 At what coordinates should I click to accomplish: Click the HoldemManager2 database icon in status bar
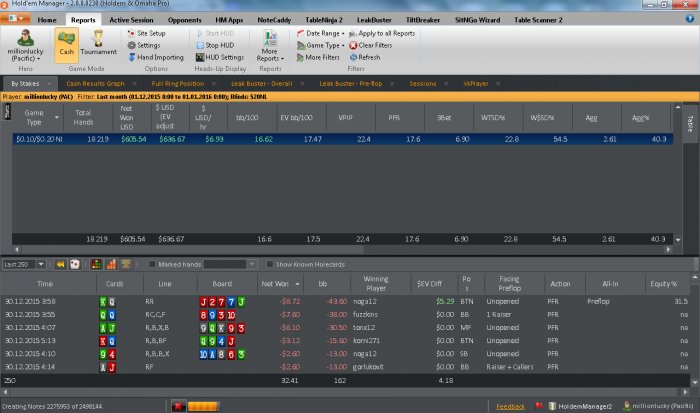(552, 406)
